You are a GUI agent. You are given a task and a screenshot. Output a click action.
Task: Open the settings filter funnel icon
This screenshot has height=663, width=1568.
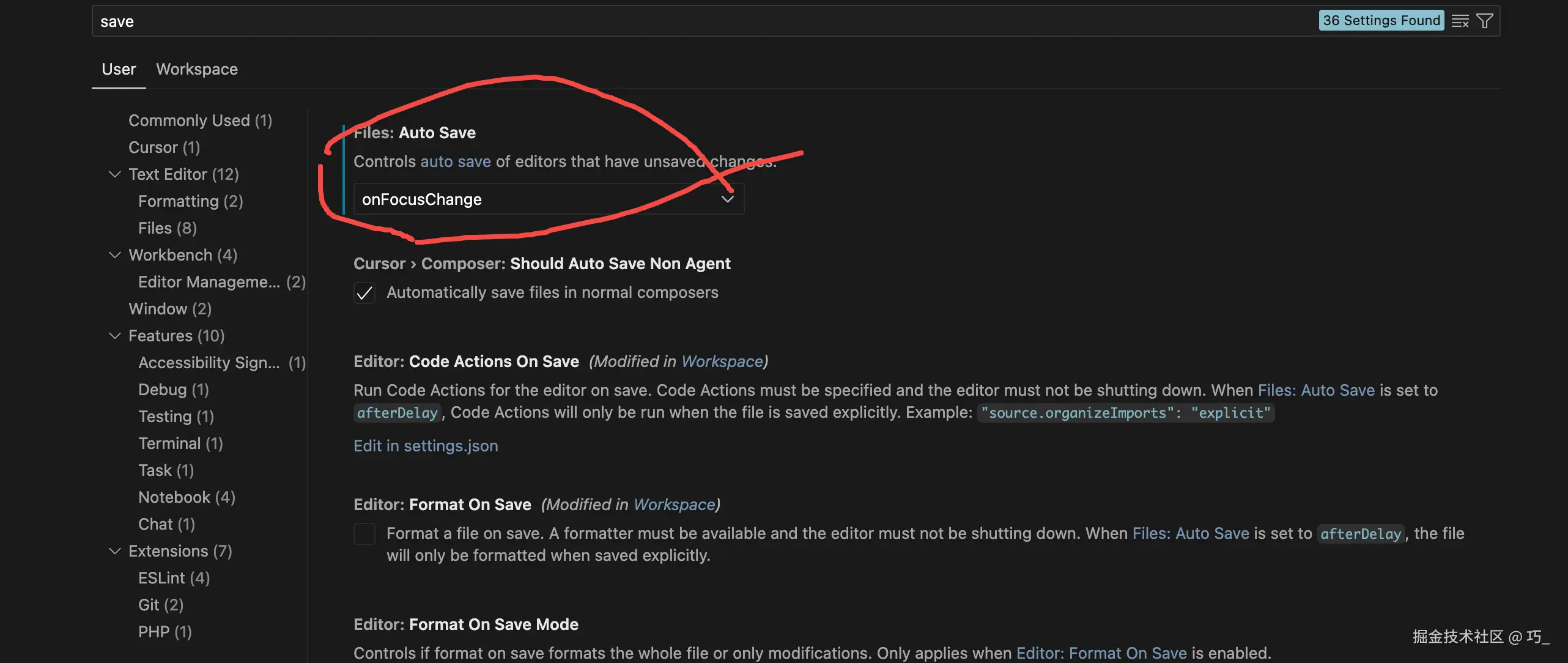click(x=1485, y=21)
